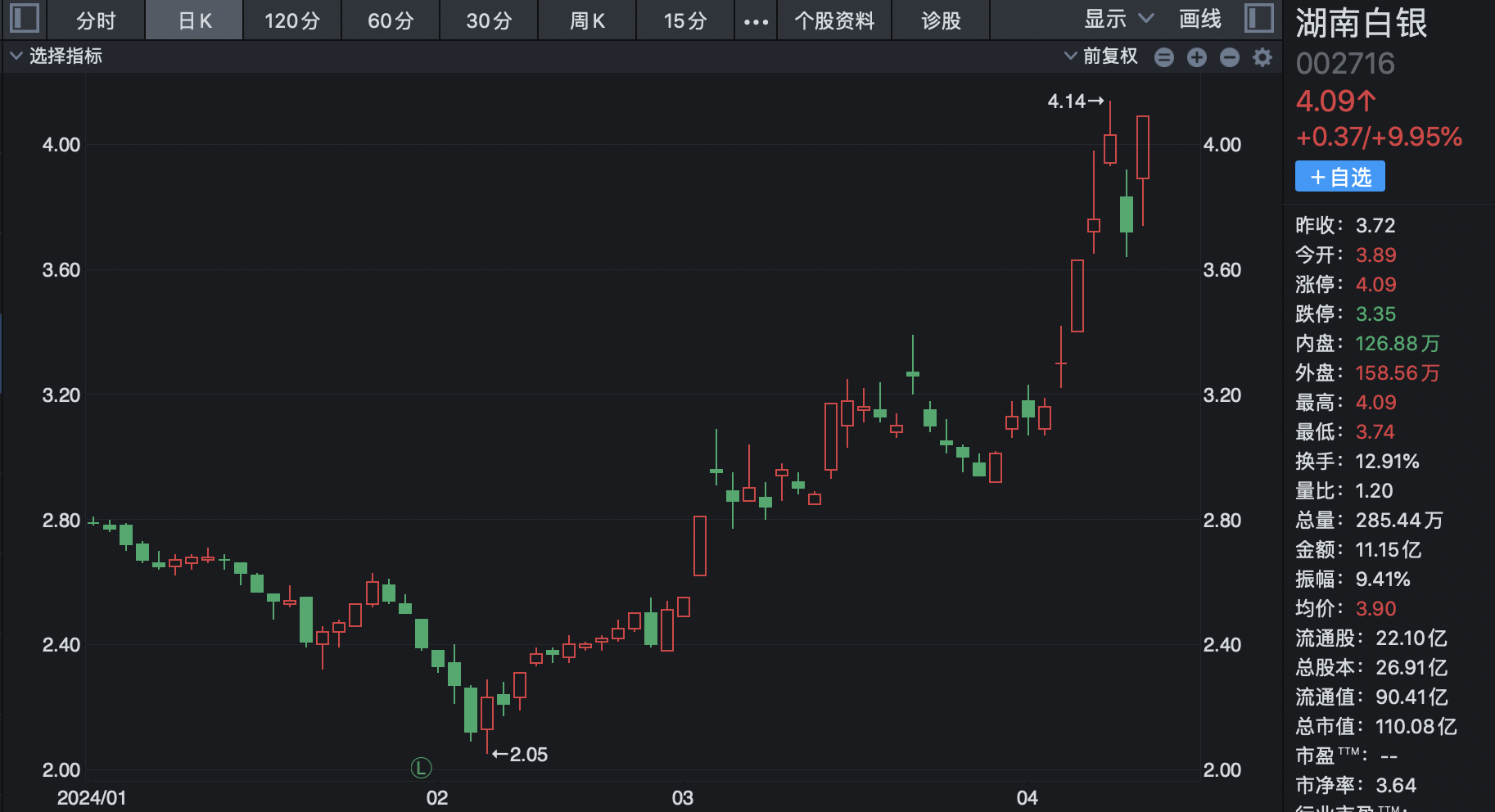
Task: Add stock with +自选 button
Action: (1339, 177)
